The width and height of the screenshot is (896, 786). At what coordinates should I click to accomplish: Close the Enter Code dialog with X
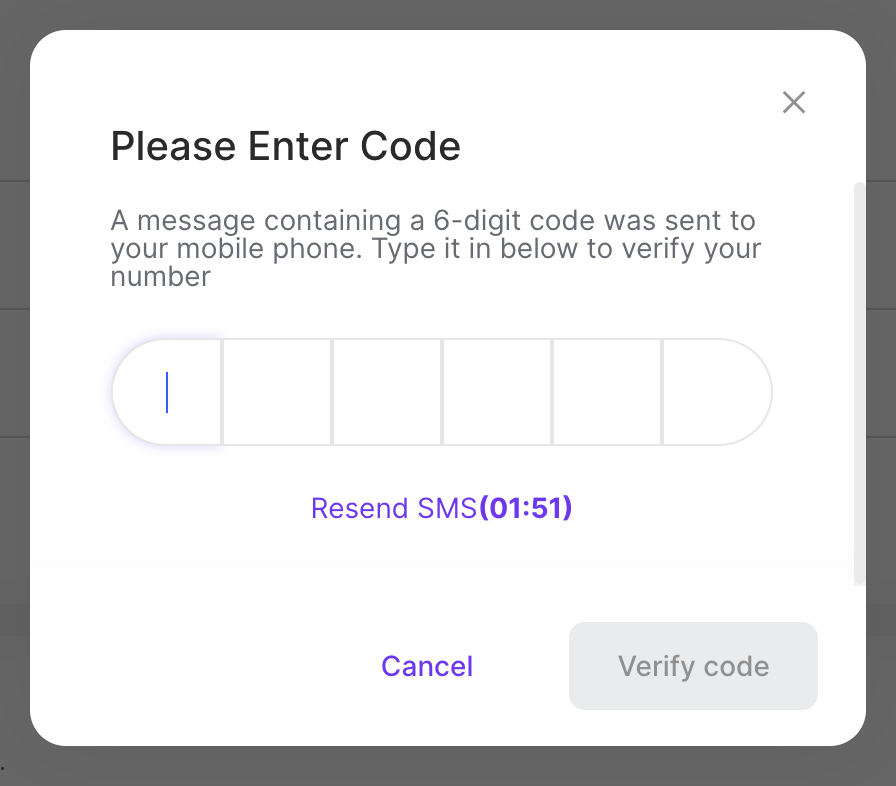tap(794, 102)
